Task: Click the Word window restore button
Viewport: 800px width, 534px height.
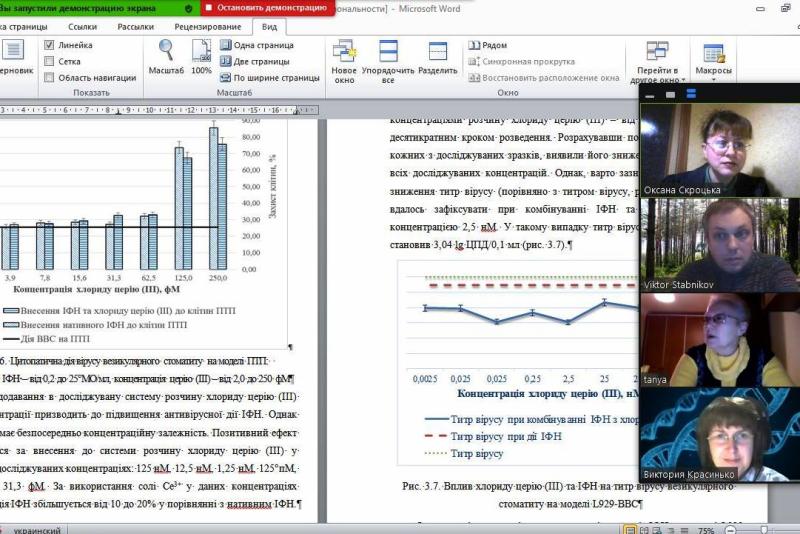Action: (786, 8)
